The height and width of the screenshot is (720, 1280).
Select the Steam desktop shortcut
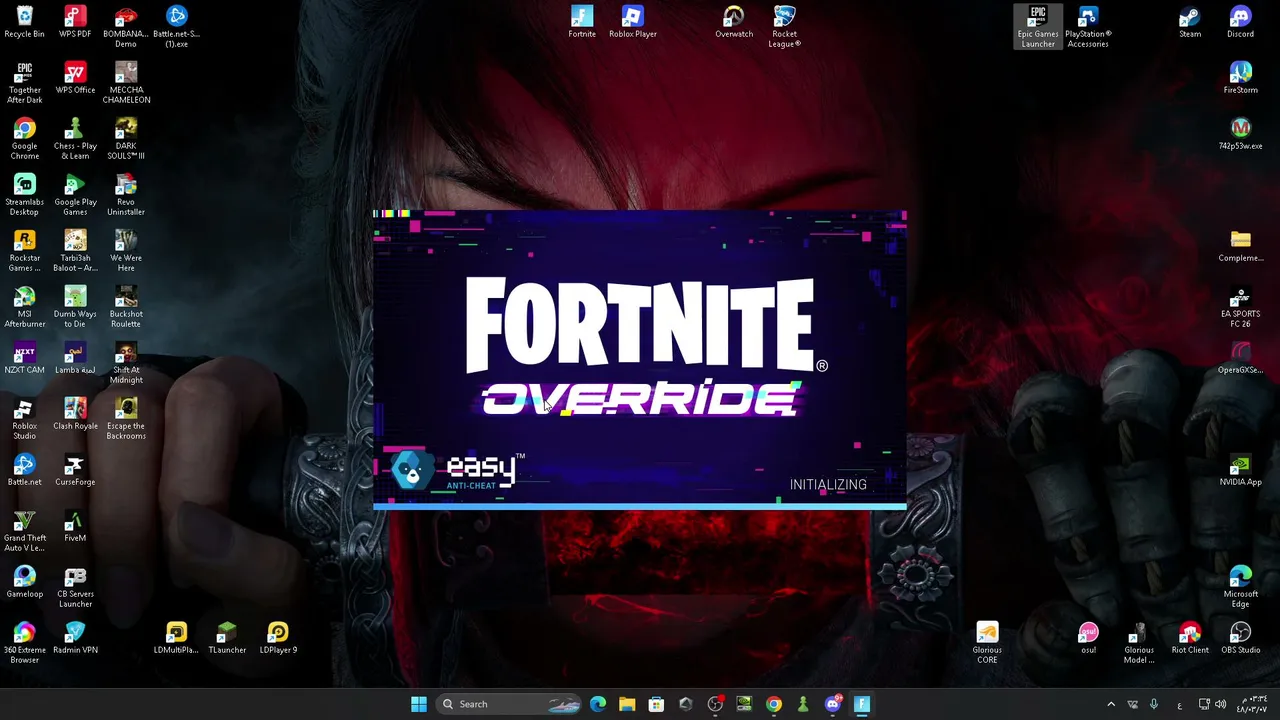click(x=1190, y=22)
